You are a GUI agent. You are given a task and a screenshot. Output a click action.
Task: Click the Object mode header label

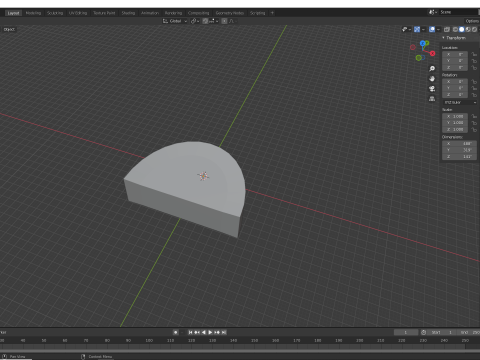click(9, 29)
